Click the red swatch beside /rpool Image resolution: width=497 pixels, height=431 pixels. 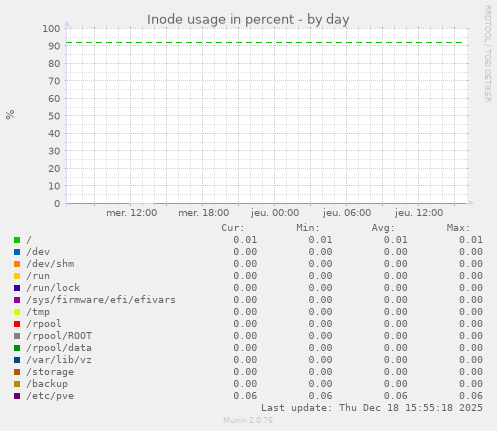point(17,324)
